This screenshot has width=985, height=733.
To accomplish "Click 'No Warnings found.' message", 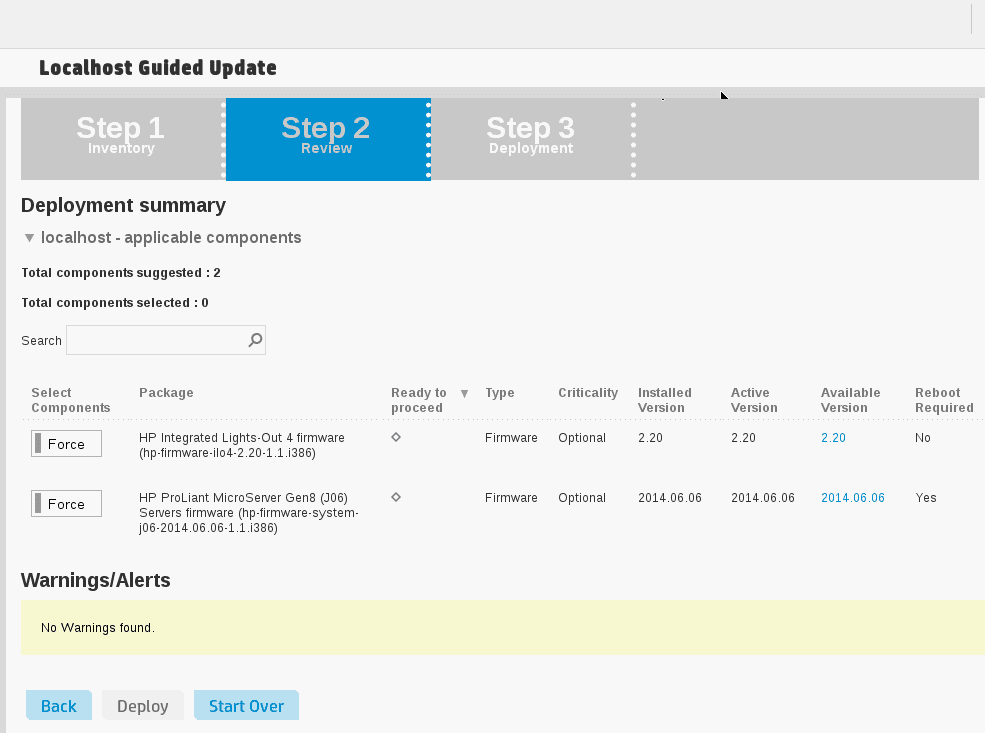I will coord(97,627).
